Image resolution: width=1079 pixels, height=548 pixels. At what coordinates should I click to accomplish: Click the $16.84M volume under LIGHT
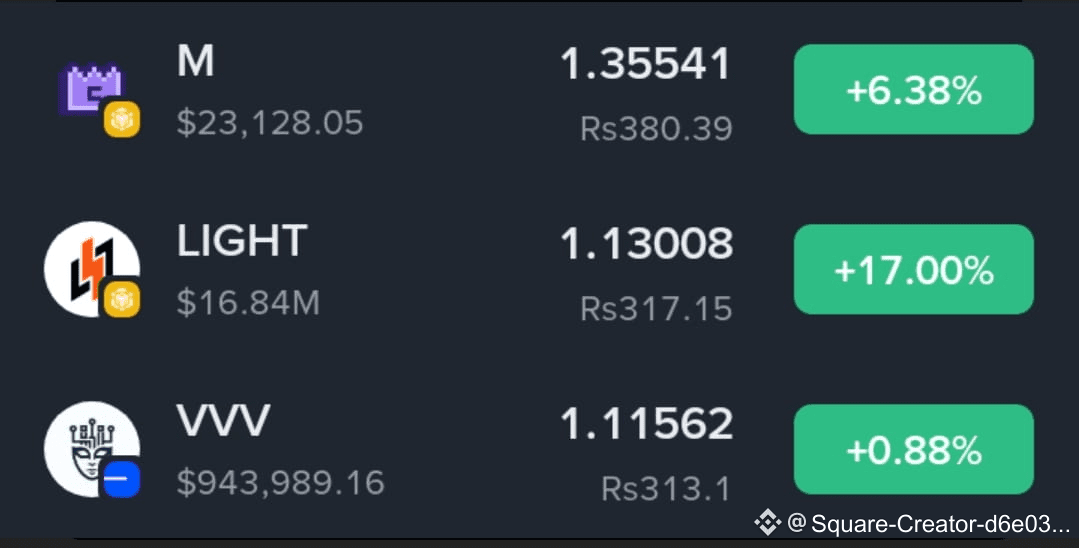tap(248, 303)
